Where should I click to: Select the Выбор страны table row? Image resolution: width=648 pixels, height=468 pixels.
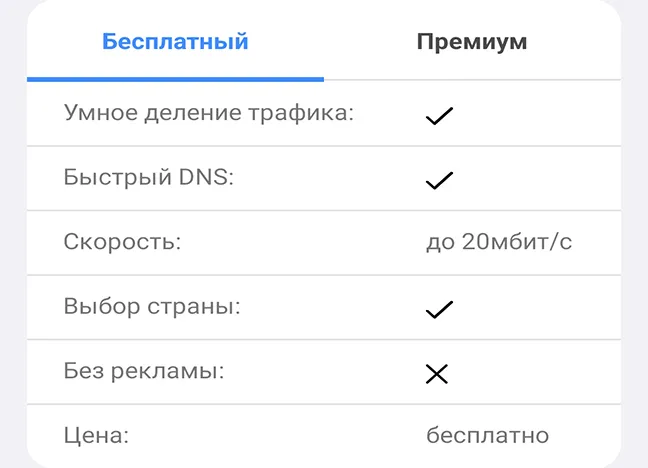tap(324, 307)
